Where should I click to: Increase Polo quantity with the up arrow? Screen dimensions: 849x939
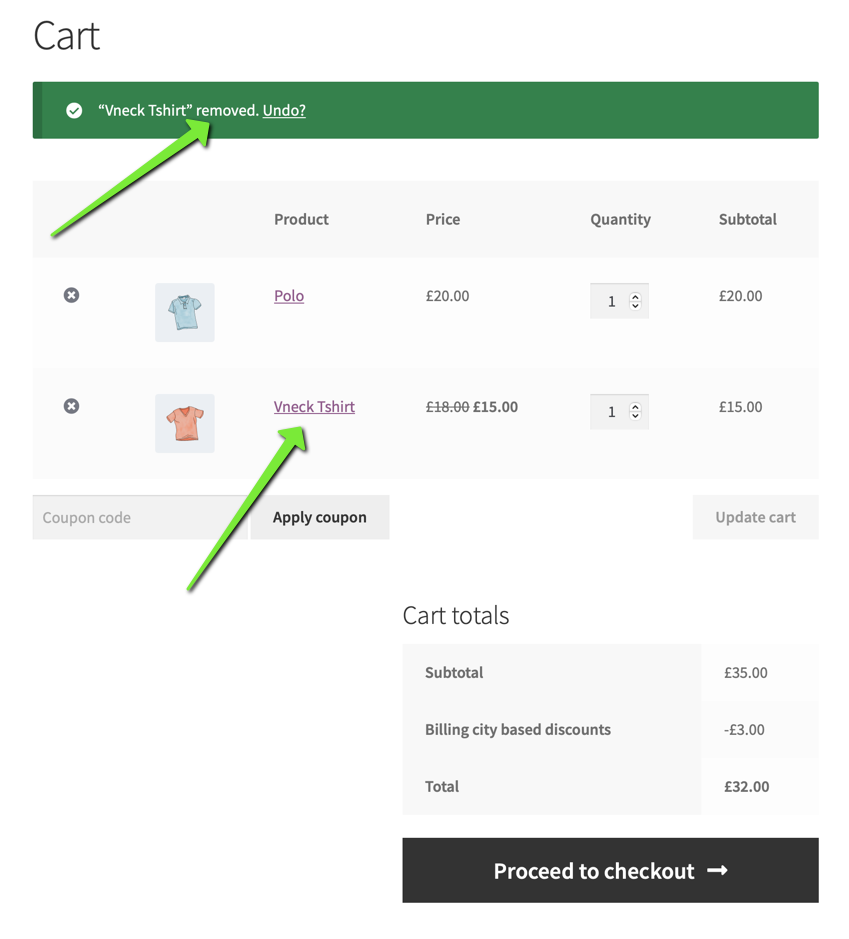(635, 296)
